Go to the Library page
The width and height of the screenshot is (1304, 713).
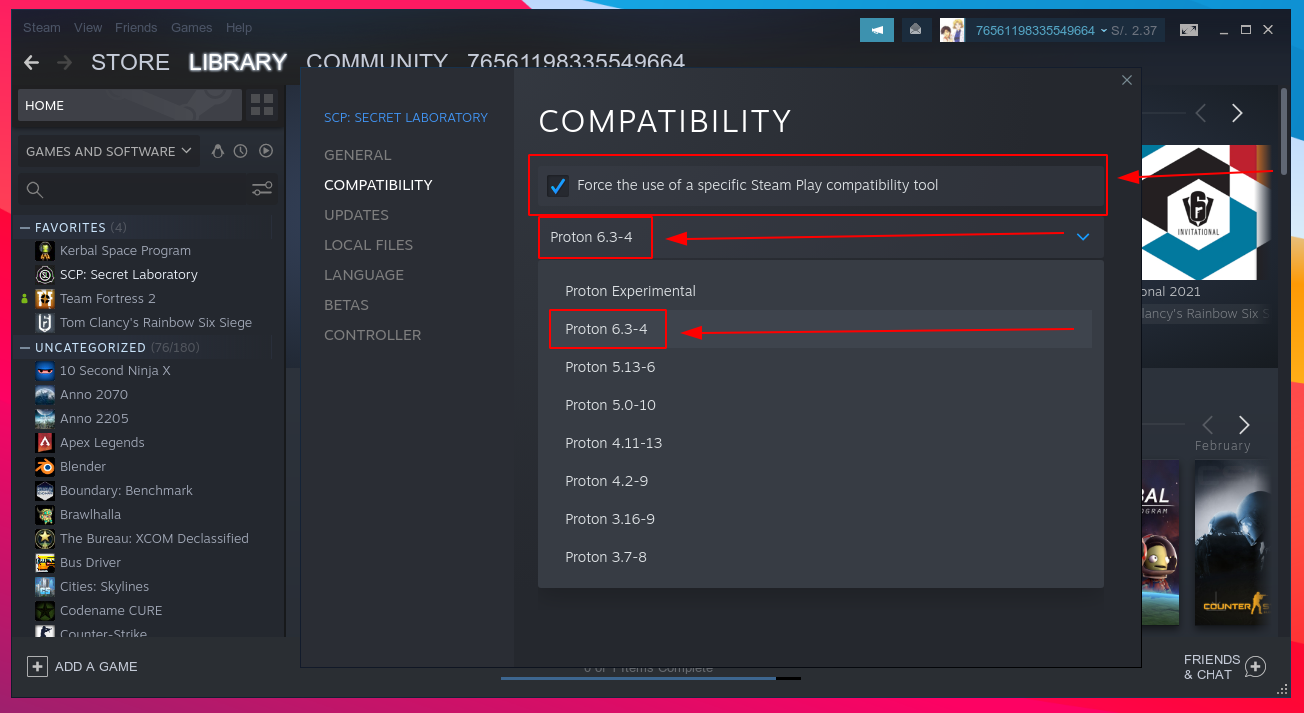tap(238, 62)
